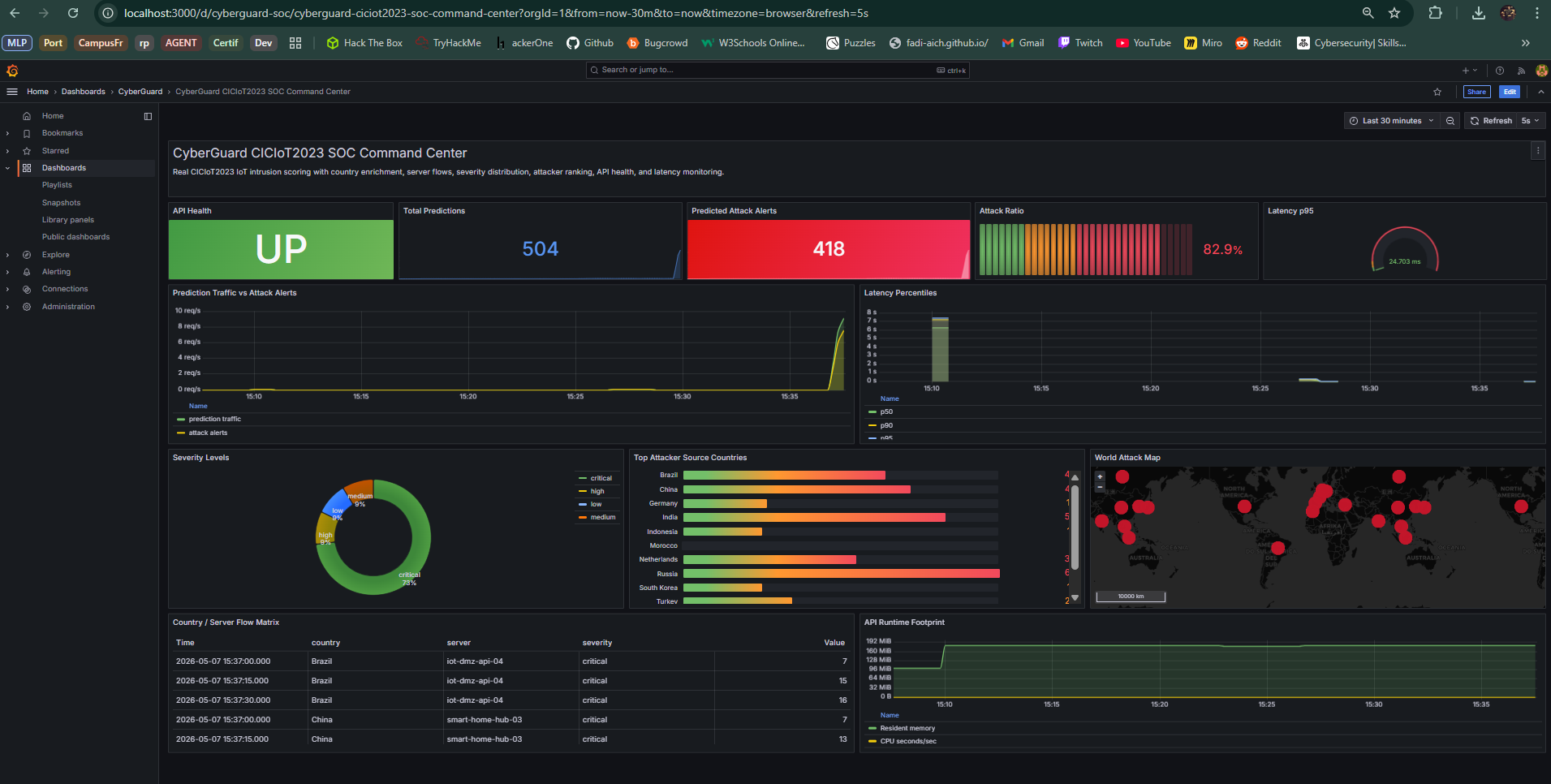The height and width of the screenshot is (784, 1551).
Task: Open browser downloads icon
Action: click(1478, 13)
